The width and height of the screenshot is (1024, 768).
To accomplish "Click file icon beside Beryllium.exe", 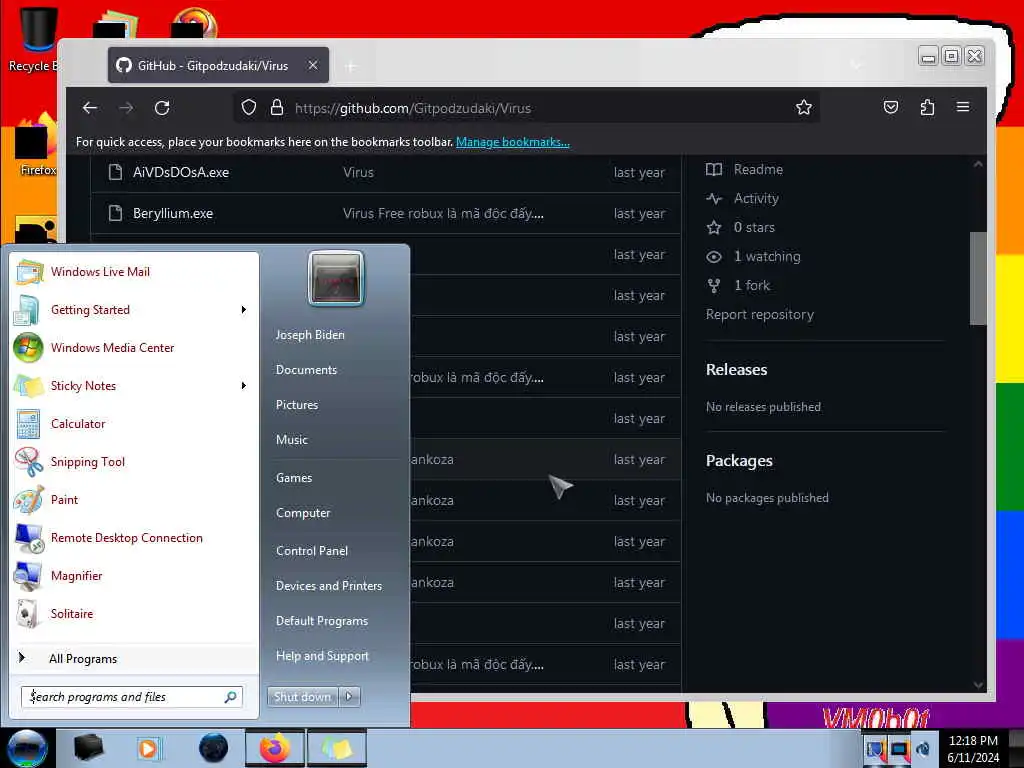I will click(x=116, y=214).
